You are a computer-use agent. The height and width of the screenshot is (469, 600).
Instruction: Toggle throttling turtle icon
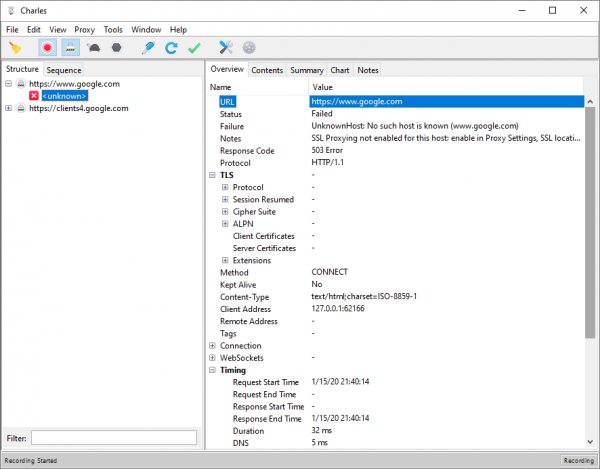(94, 48)
